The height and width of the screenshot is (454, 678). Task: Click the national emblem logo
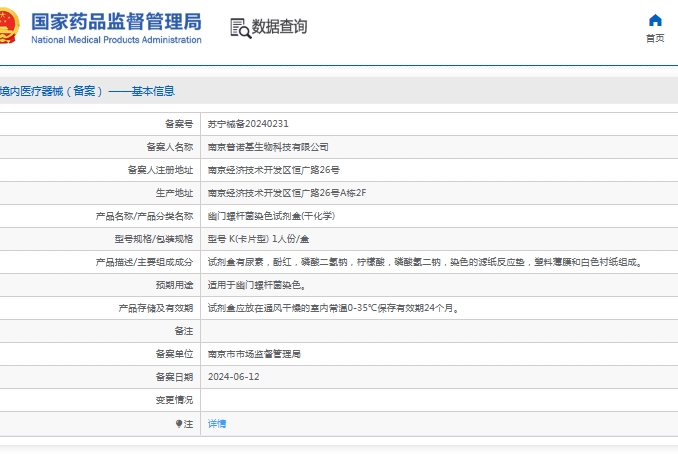pos(9,25)
